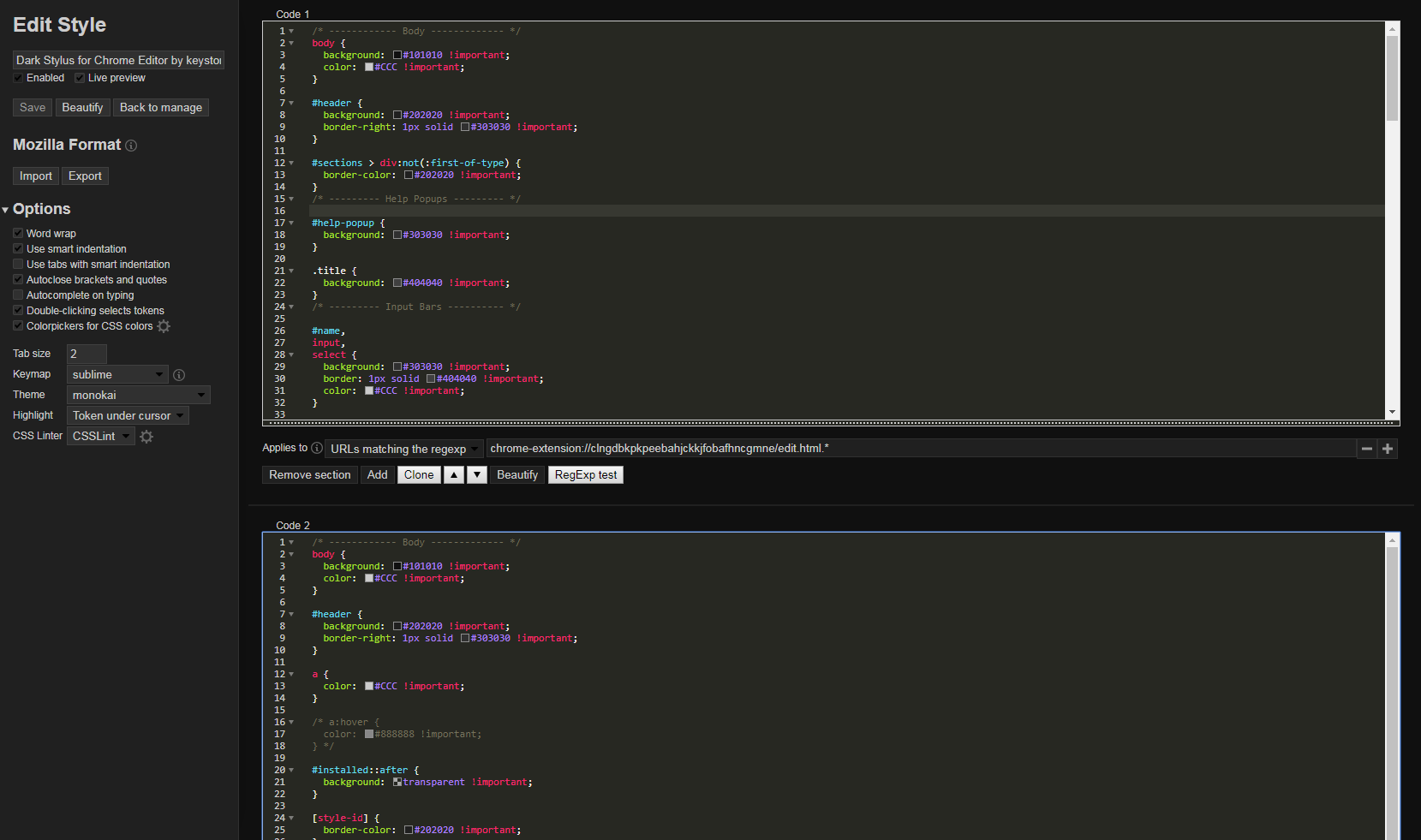This screenshot has height=840, width=1421.
Task: Add applies-to rule with plus icon
Action: coord(1388,449)
